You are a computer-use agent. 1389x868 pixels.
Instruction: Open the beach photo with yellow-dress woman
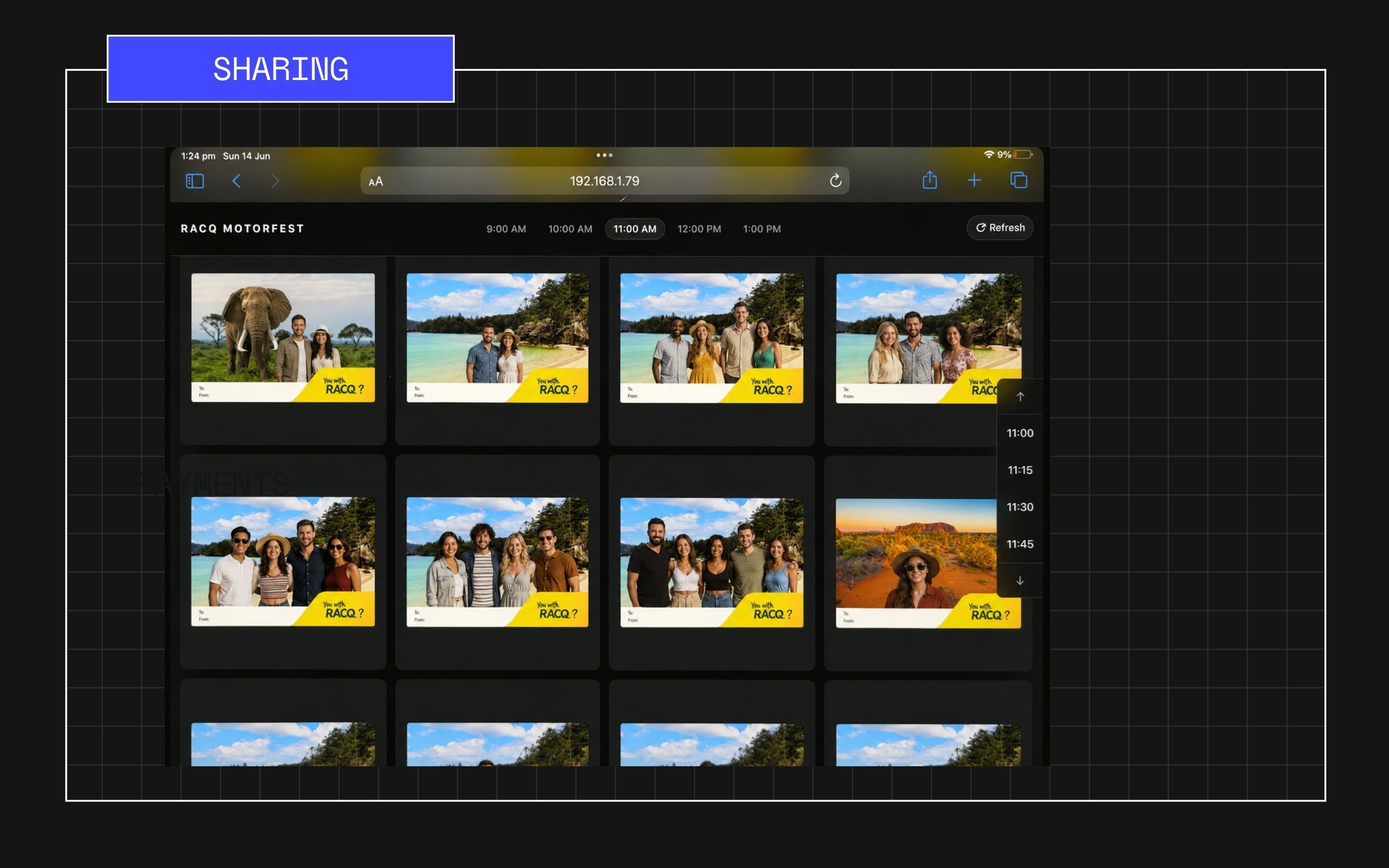point(712,338)
